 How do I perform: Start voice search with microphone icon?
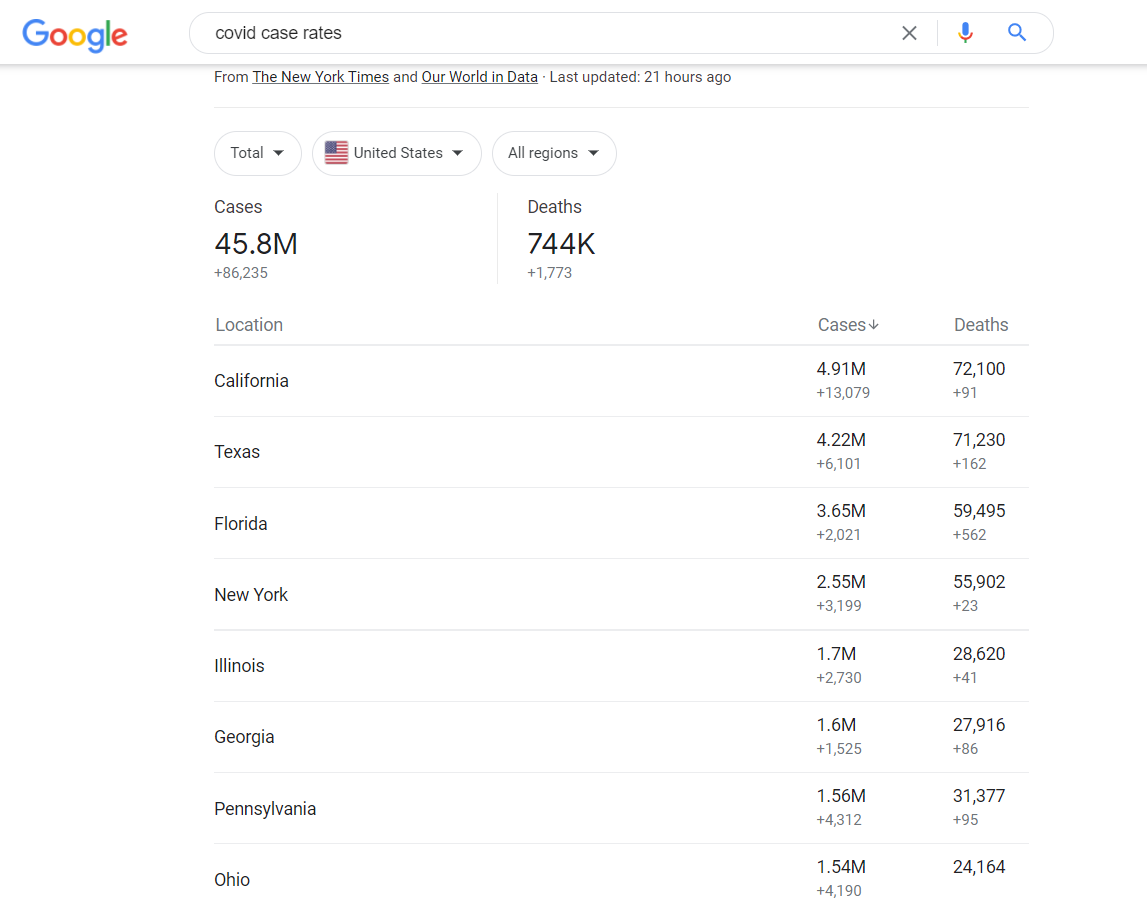[965, 33]
